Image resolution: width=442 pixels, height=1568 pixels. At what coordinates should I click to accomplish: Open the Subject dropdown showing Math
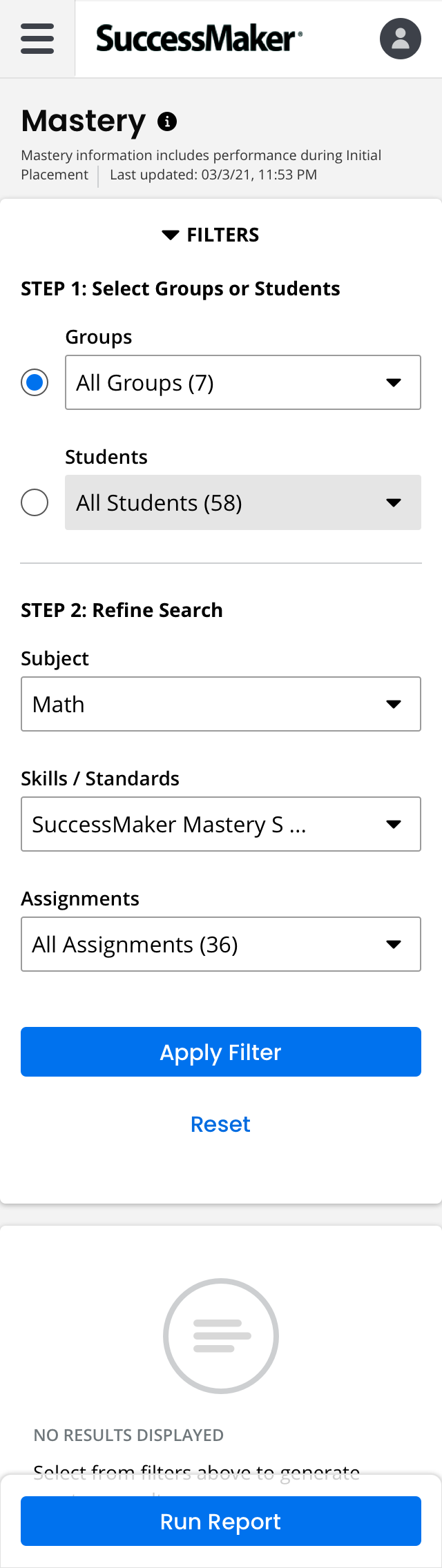tap(221, 704)
